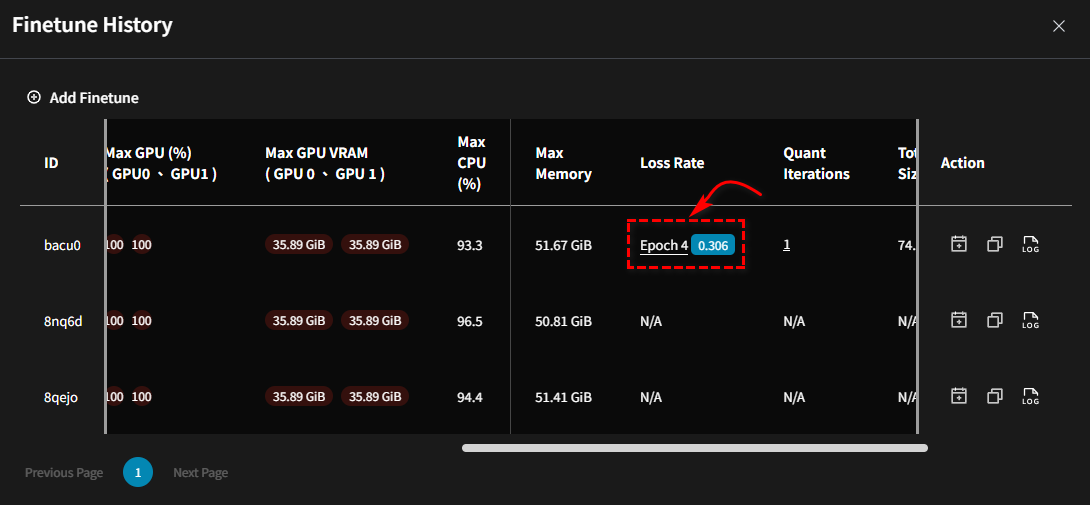
Task: Click the calendar-plus icon for bacu0
Action: click(x=958, y=244)
